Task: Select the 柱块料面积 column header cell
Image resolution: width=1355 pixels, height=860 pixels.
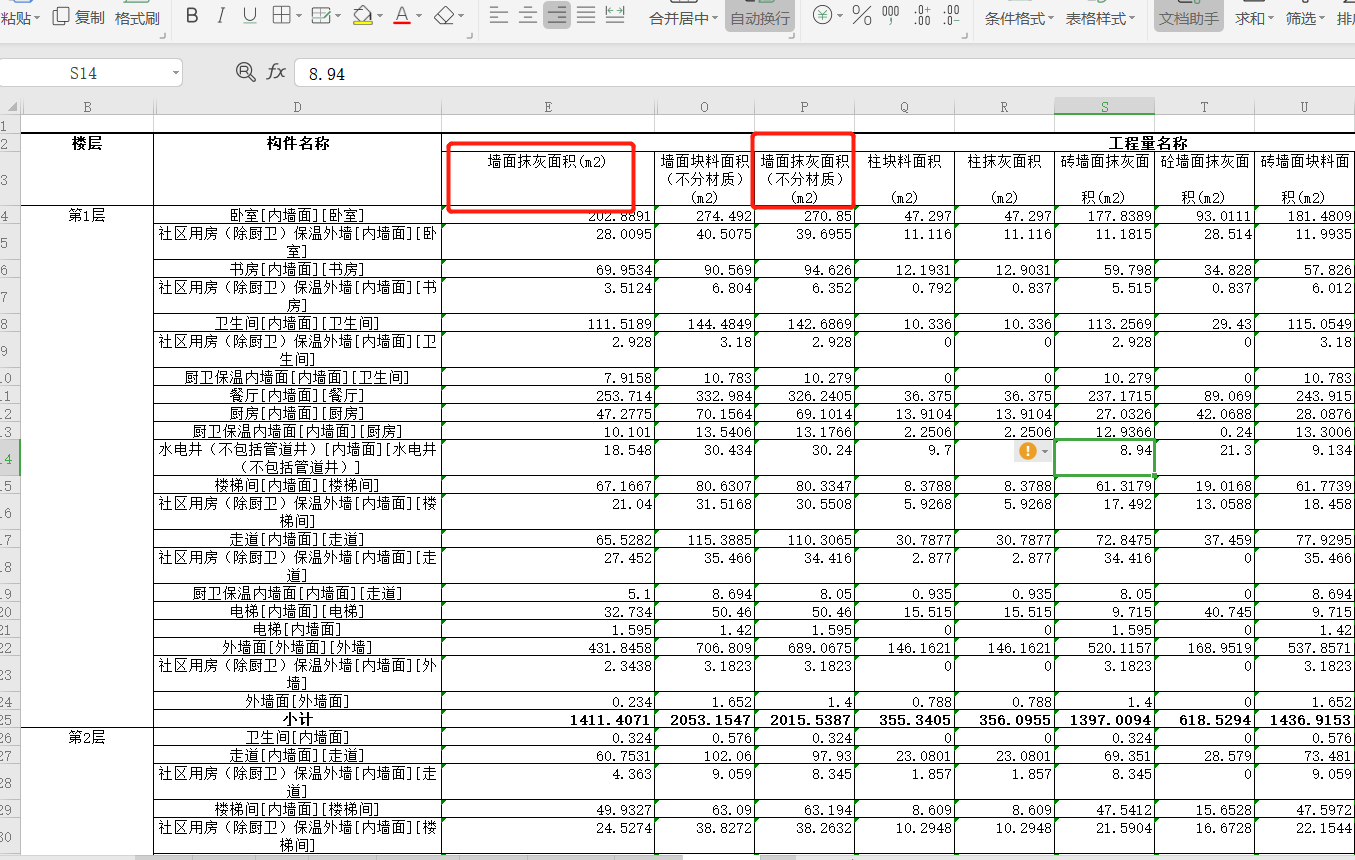Action: click(x=904, y=179)
